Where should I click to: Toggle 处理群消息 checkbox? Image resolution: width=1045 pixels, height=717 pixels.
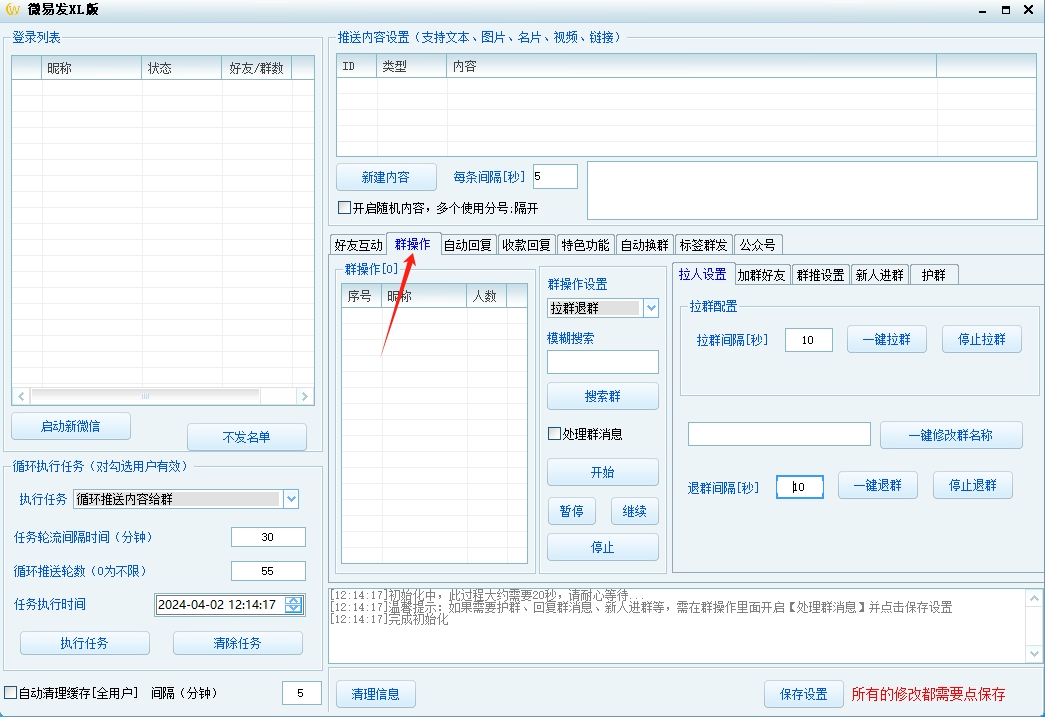554,434
